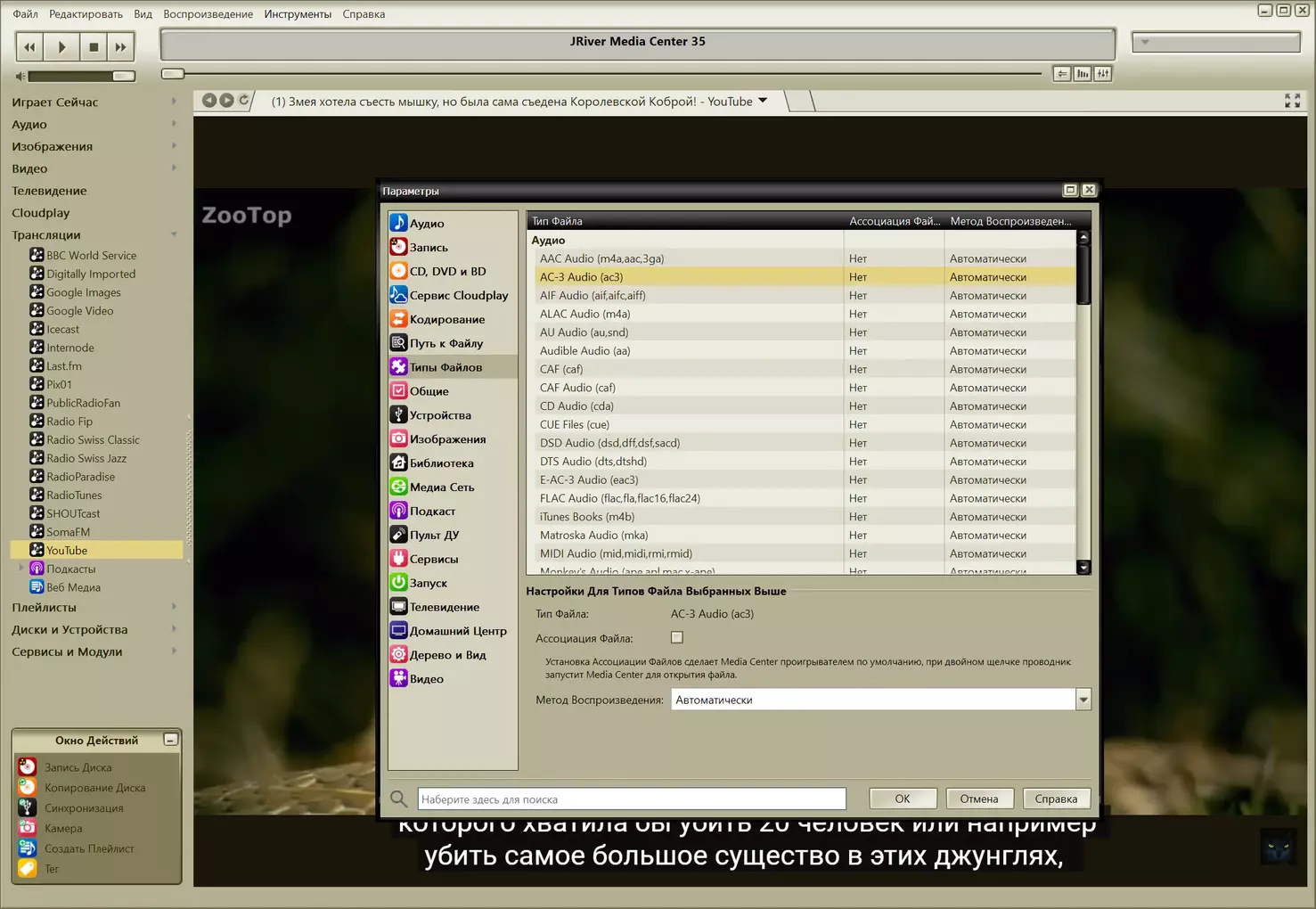Open the Библиотека settings category
The image size is (1316, 909).
click(x=441, y=463)
